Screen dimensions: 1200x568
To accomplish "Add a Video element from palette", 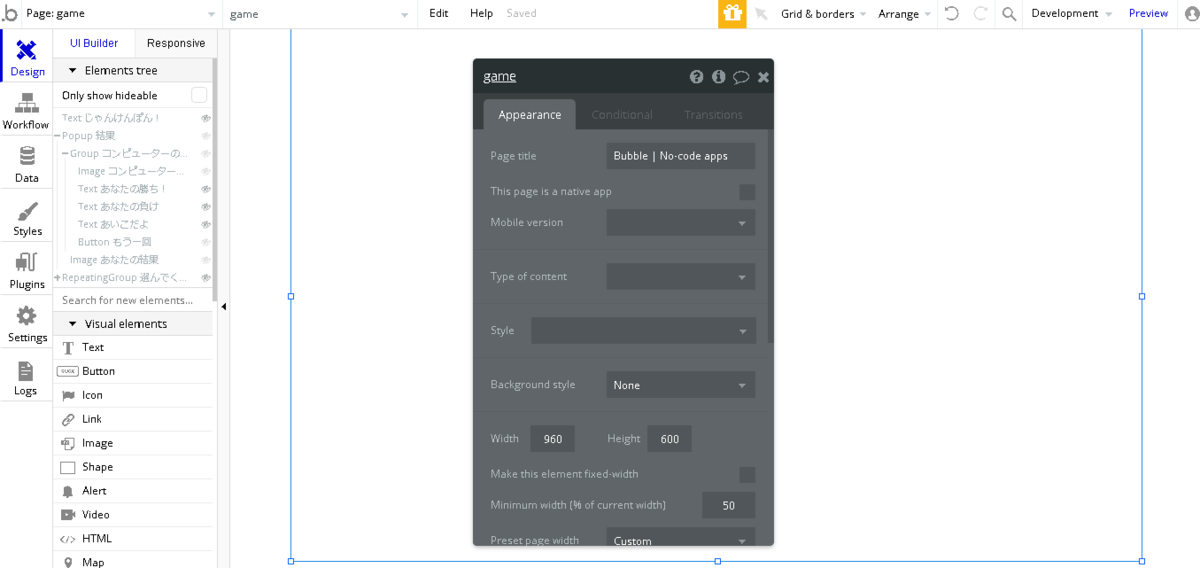I will [x=133, y=515].
